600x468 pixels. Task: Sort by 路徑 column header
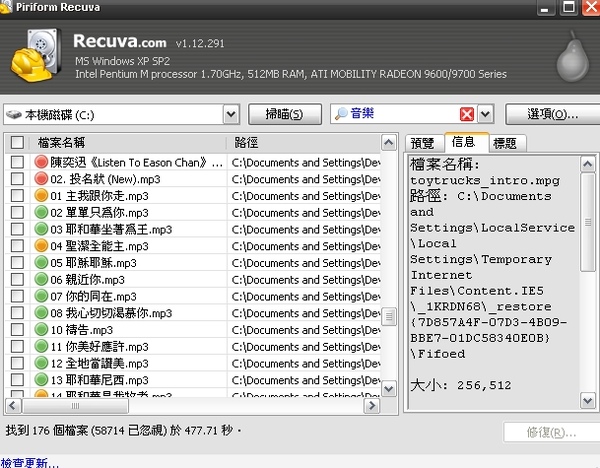point(304,143)
